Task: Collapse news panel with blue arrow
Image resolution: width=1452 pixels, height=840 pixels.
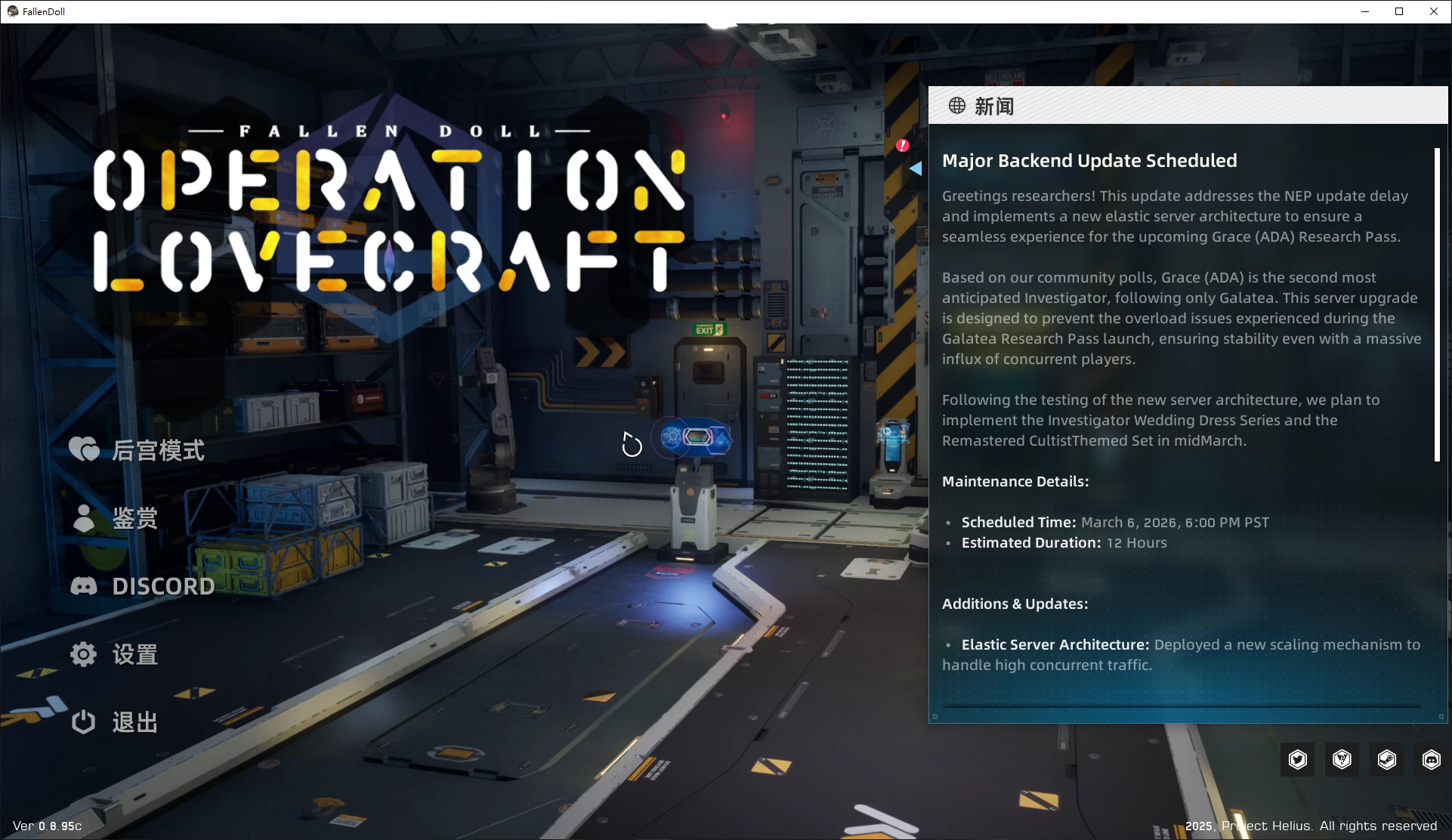Action: 916,168
